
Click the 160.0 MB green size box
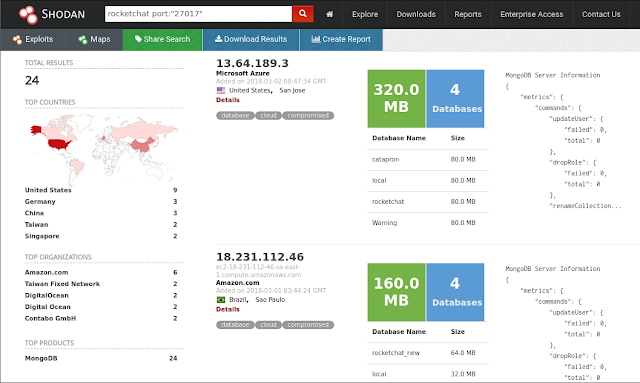point(396,292)
